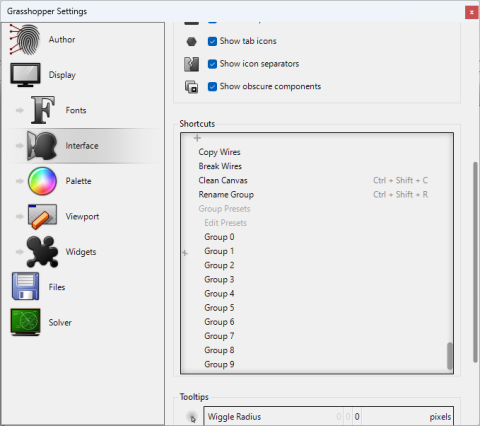Select the Break Wires shortcut entry
Image resolution: width=480 pixels, height=426 pixels.
click(x=220, y=166)
